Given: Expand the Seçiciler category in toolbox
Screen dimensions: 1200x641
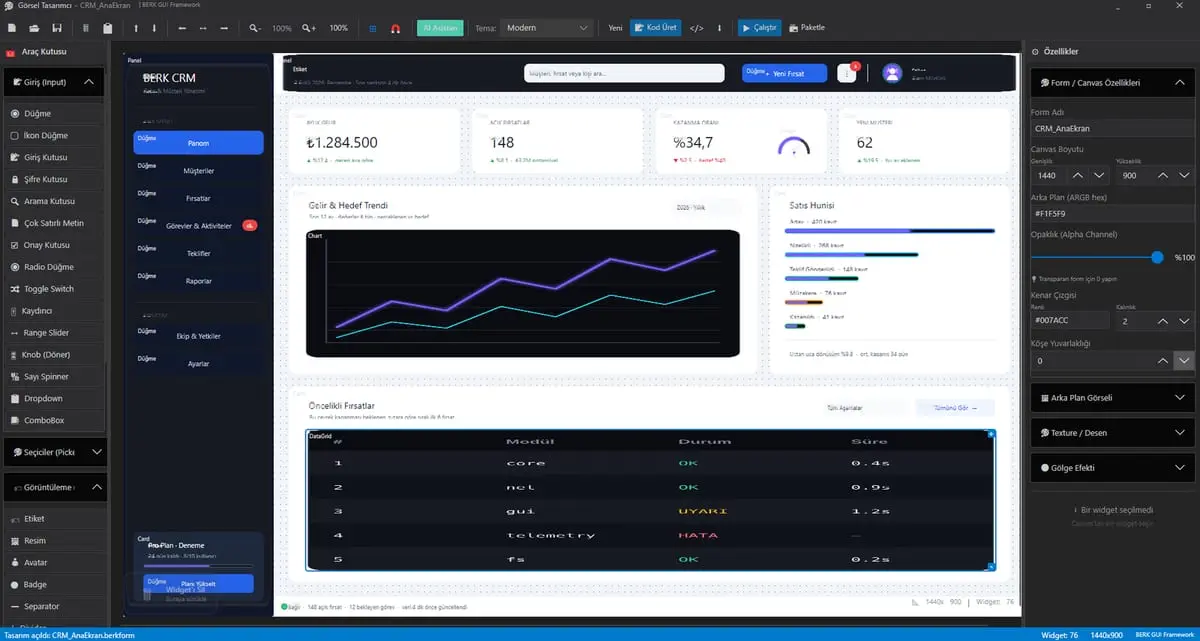Looking at the screenshot, I should coord(55,452).
